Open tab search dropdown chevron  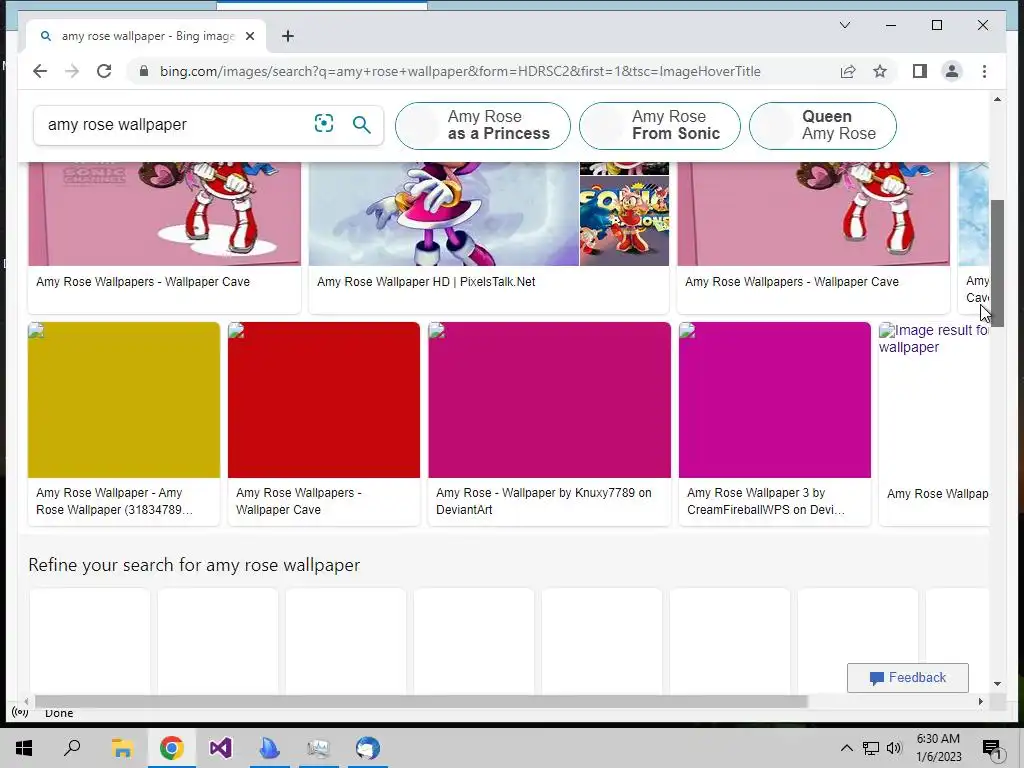click(844, 25)
